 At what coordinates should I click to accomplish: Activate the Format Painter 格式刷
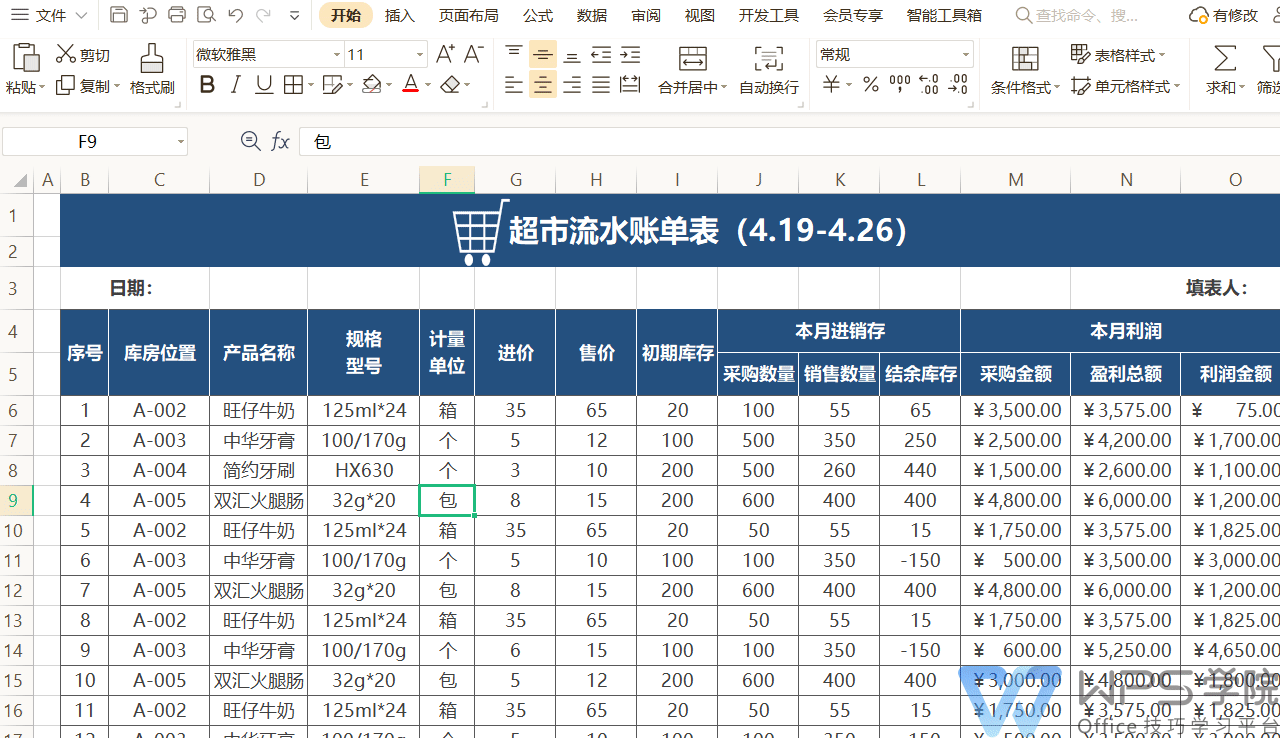[x=152, y=69]
